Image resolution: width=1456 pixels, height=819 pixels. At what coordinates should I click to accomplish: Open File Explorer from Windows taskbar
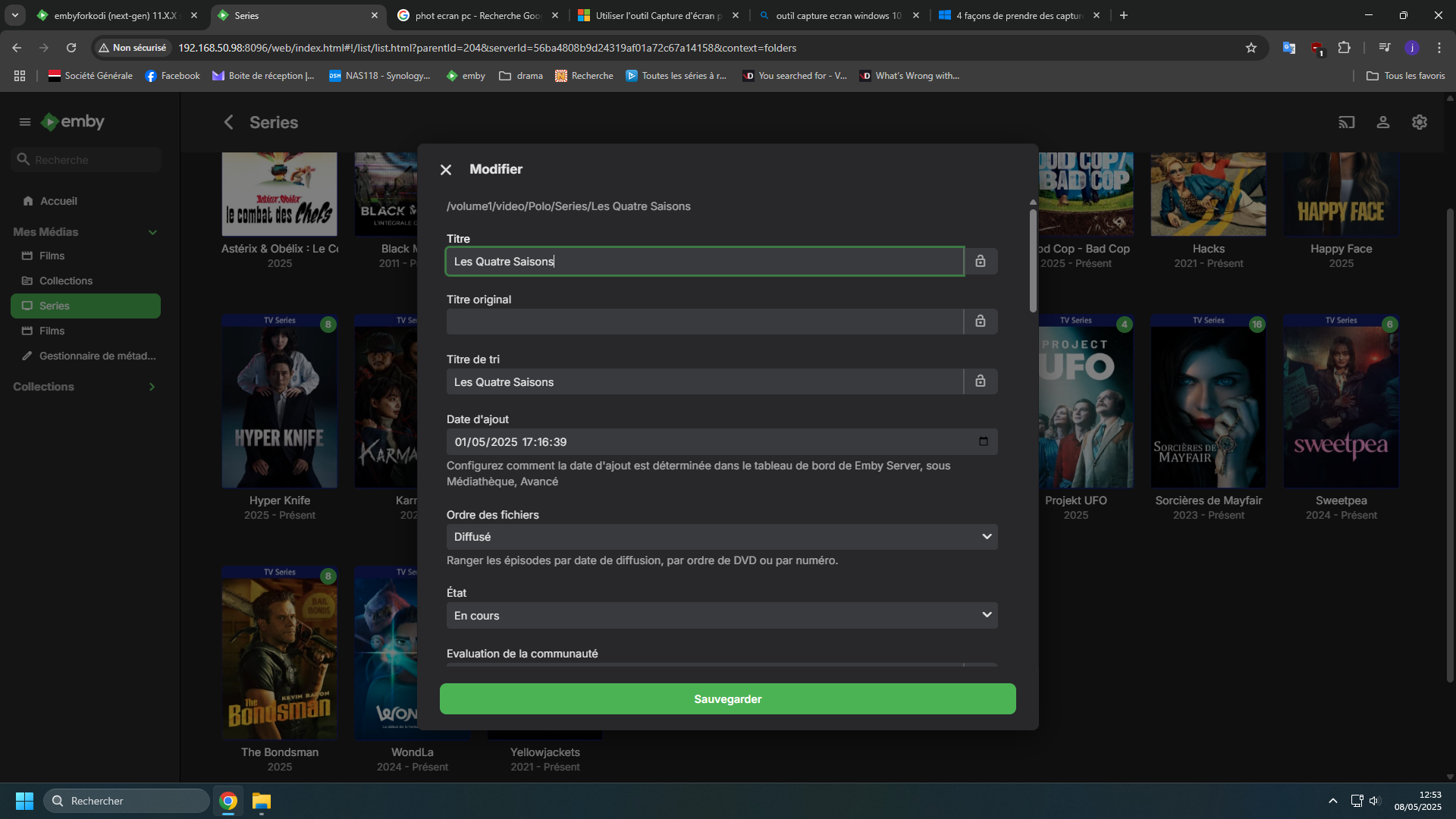click(262, 801)
